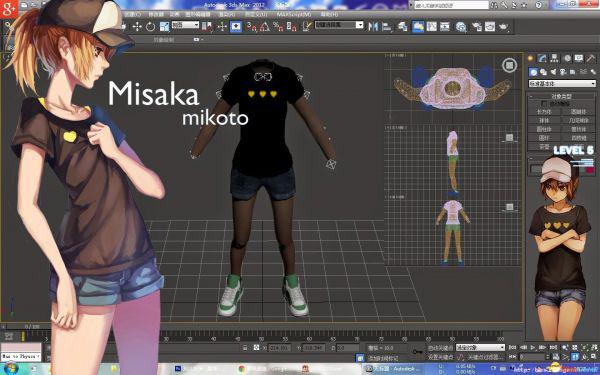Open the named selection sets dropdown
Screen dimensions: 600x375
coord(339,25)
